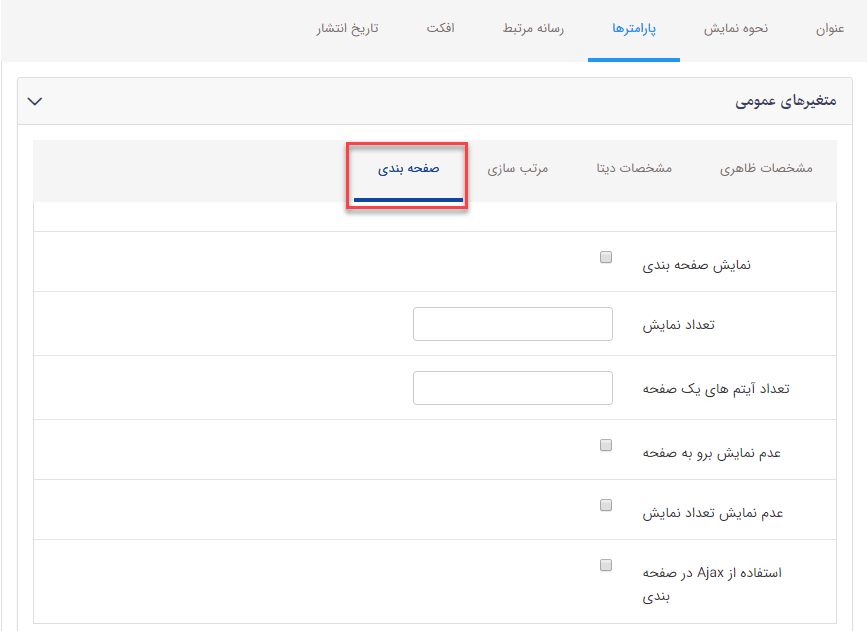Select the پارامترها tab
The image size is (867, 631).
(x=634, y=29)
